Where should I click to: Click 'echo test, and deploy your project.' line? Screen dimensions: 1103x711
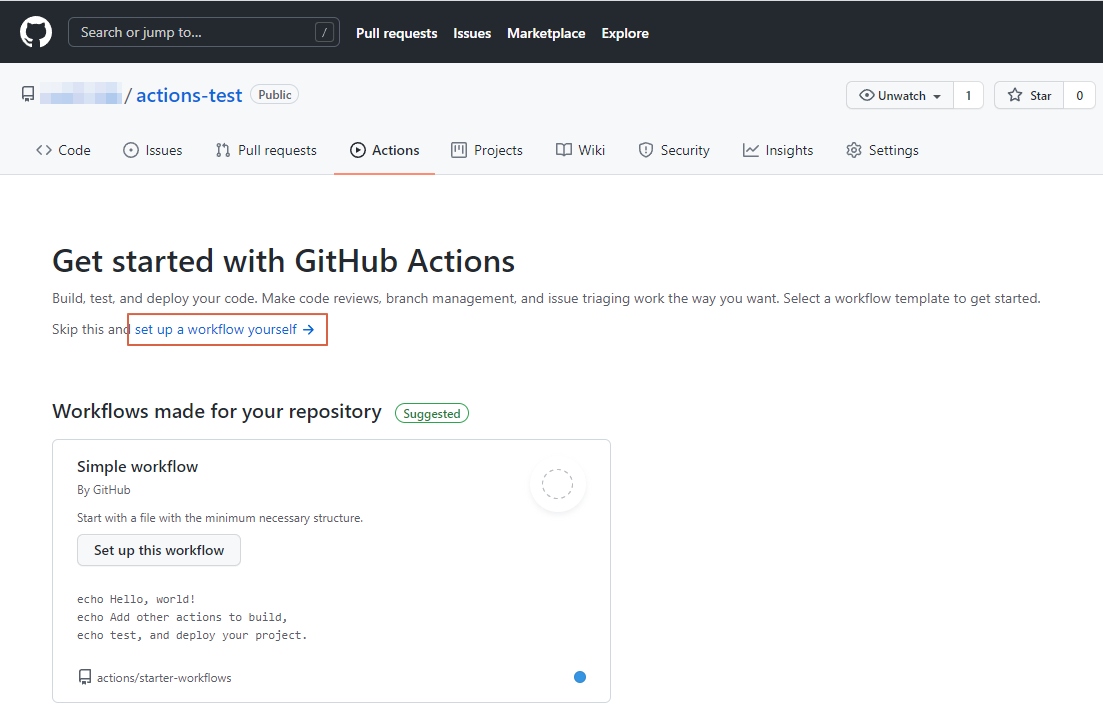(192, 635)
